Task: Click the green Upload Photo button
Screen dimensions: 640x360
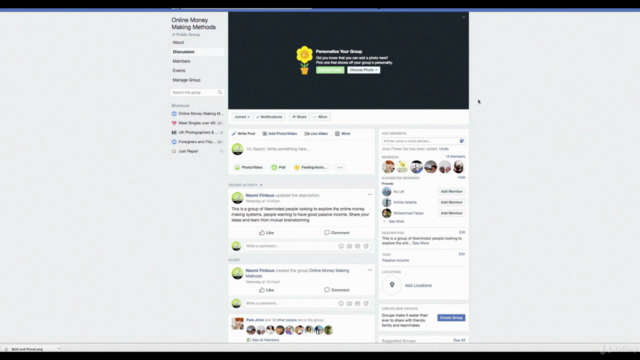Action: (x=330, y=70)
